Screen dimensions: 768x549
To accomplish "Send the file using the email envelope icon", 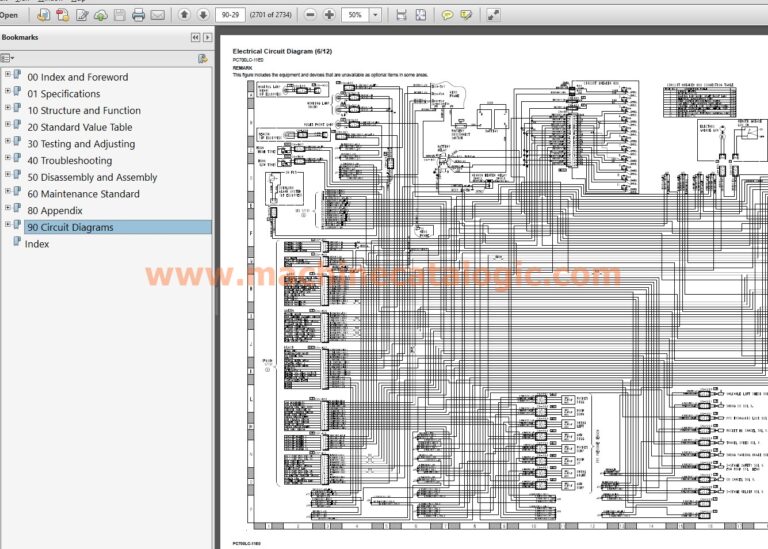I will 158,15.
